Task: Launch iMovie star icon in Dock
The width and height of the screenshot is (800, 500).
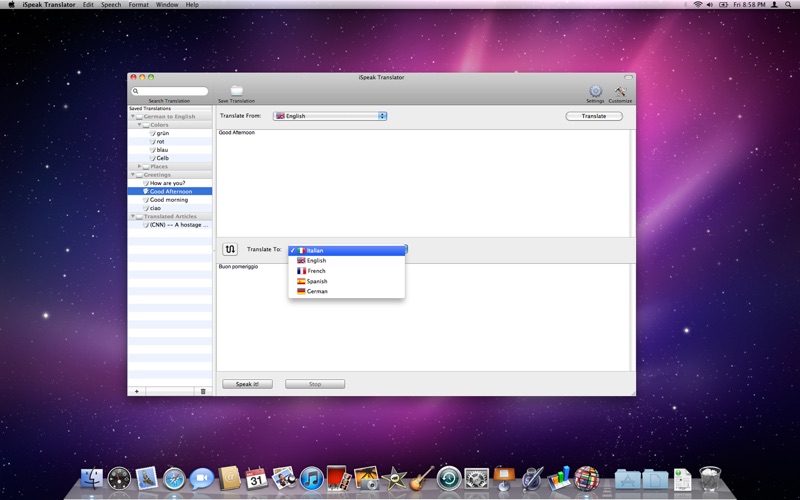Action: tap(394, 479)
